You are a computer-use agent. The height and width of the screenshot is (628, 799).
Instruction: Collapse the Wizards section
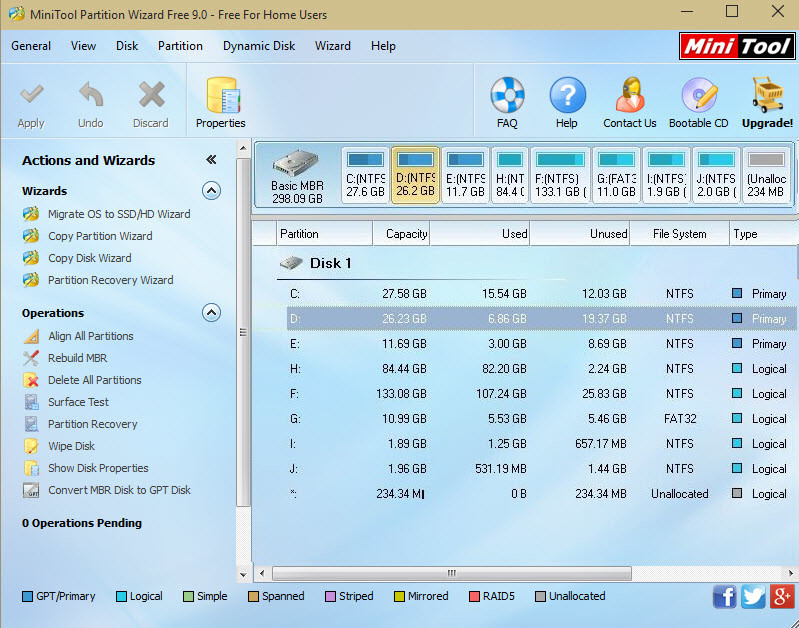(211, 190)
